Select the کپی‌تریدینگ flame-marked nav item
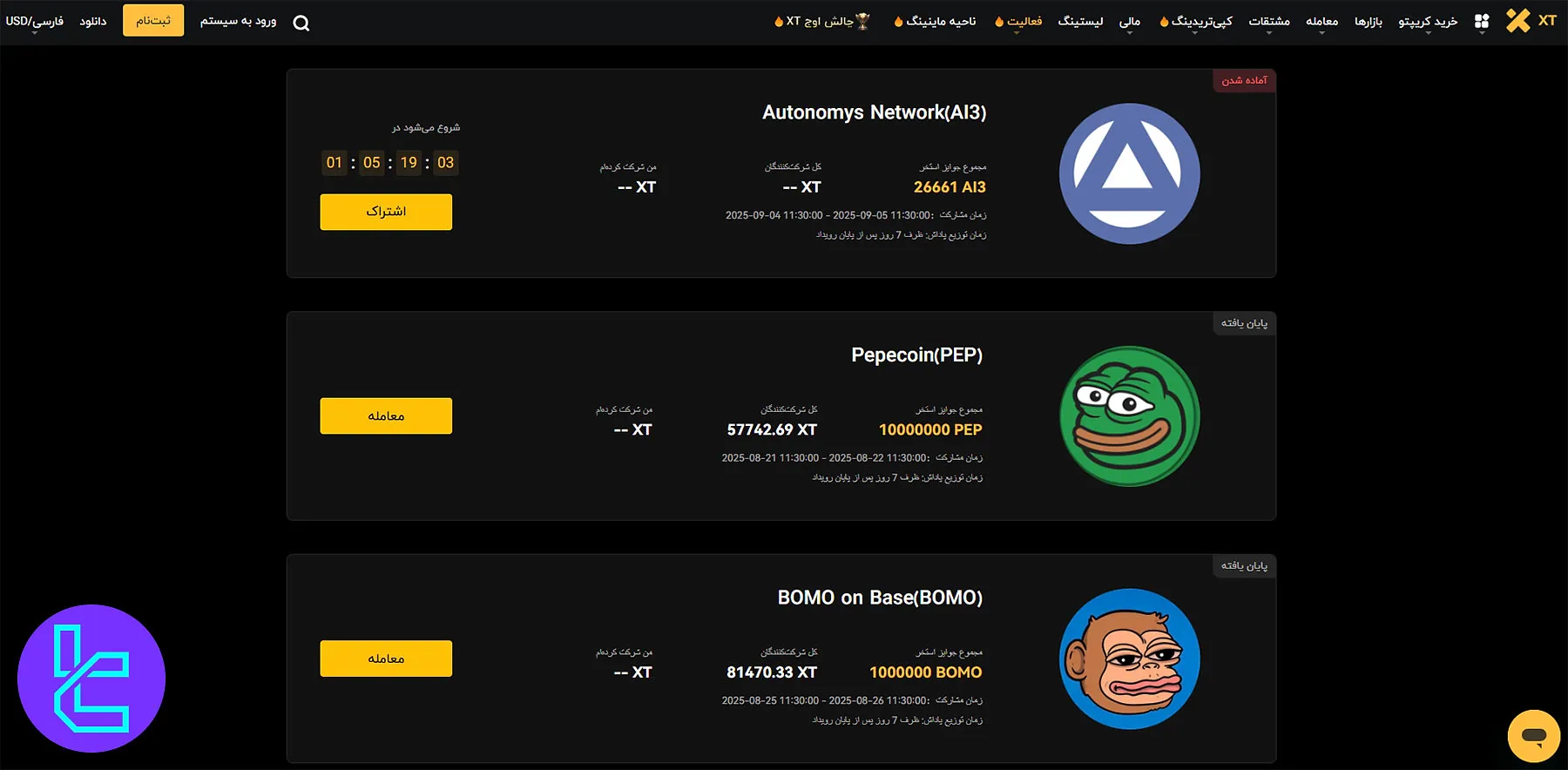 tap(1193, 22)
